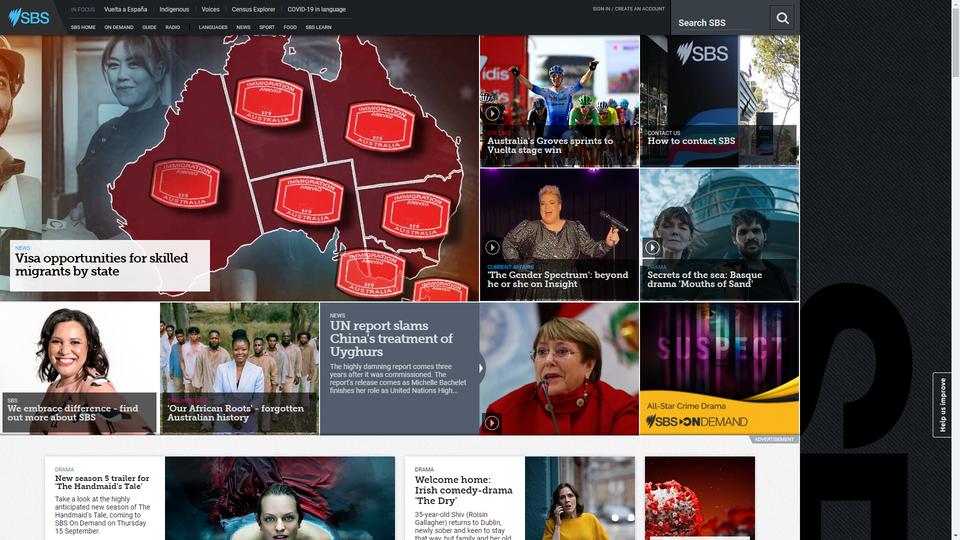Open the On Demand menu item
The image size is (960, 540).
click(x=119, y=28)
